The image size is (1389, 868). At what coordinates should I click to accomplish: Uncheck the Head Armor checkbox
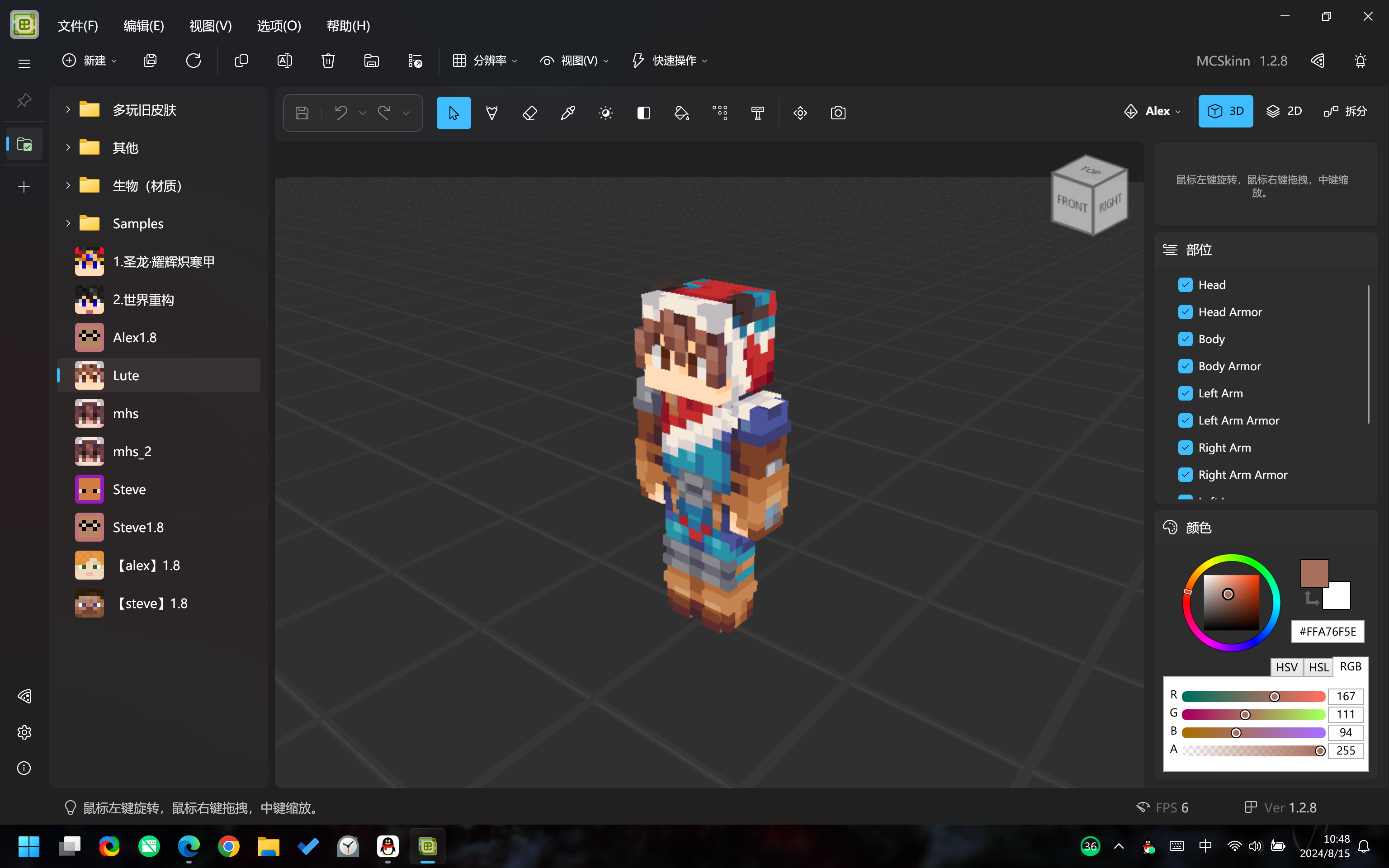1185,312
